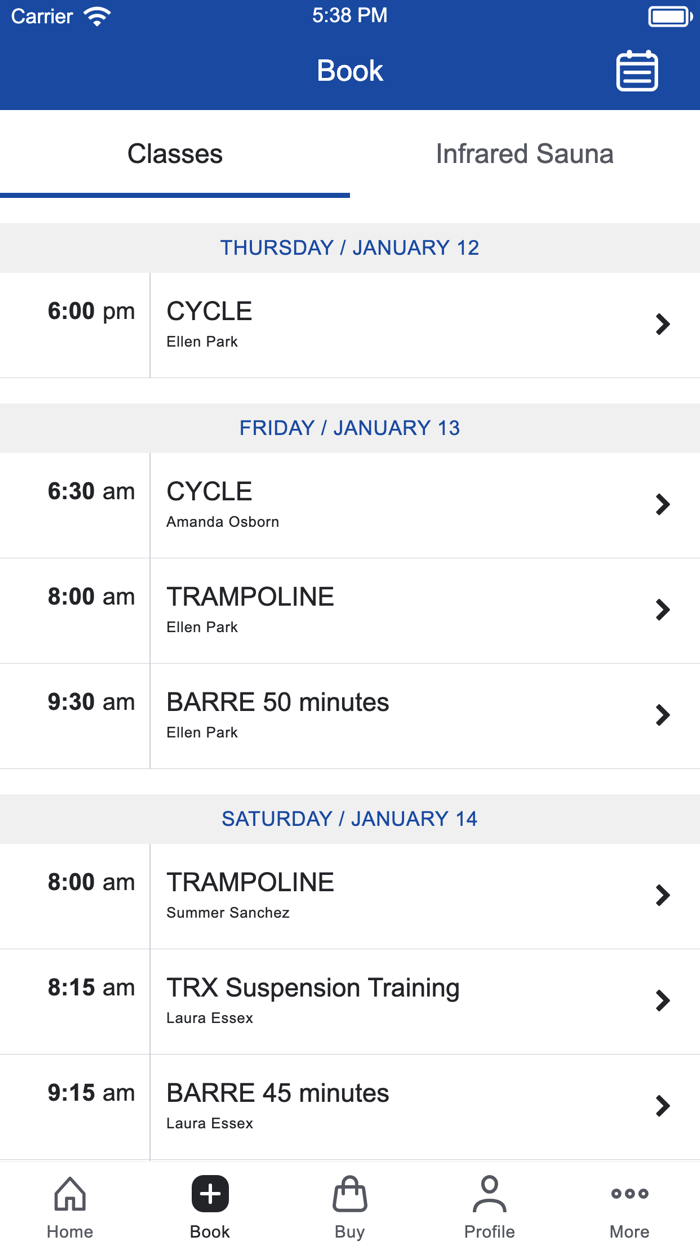Tap the More three-dots icon
Viewport: 700px width, 1244px height.
click(x=629, y=1194)
